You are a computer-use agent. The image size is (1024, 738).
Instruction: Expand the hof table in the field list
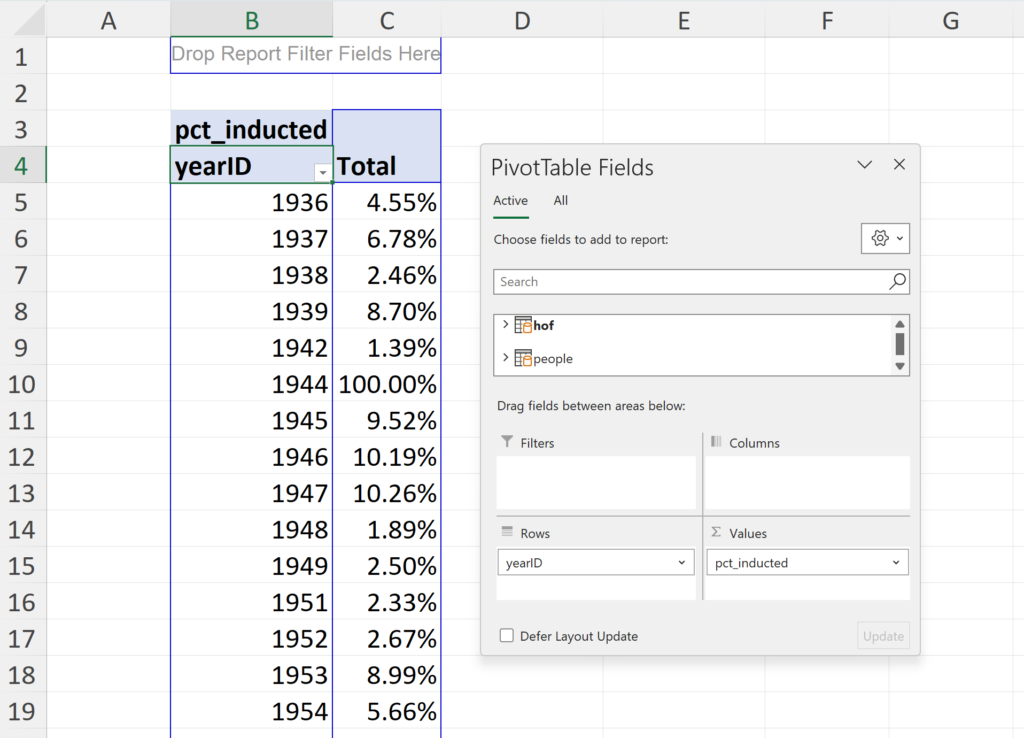[505, 324]
